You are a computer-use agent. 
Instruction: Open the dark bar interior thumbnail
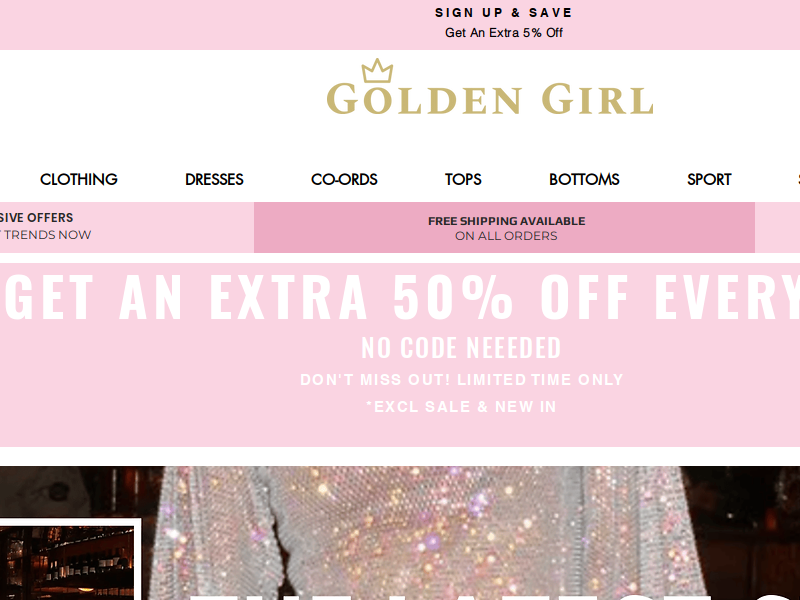coord(67,563)
